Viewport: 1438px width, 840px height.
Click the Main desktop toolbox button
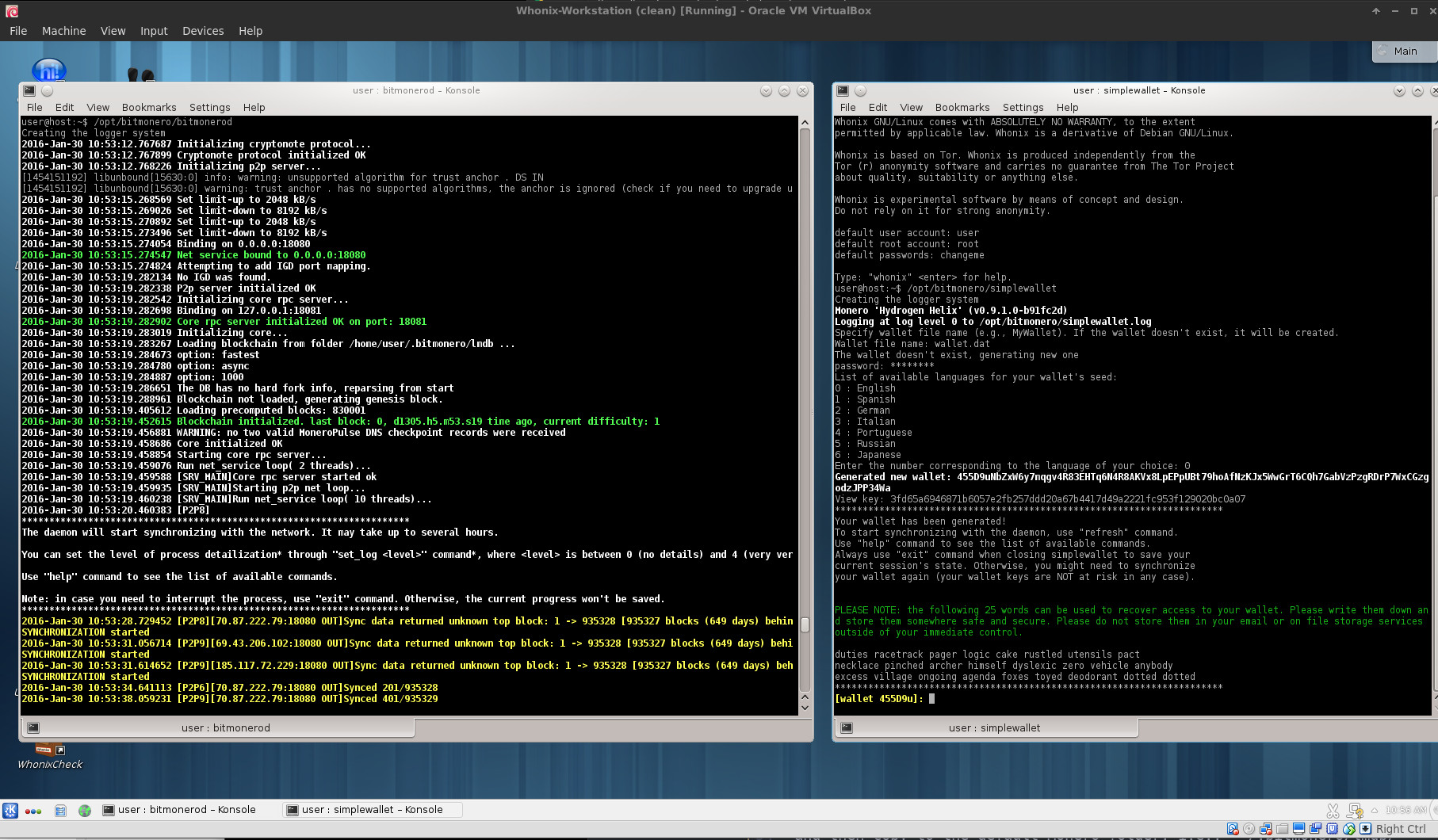[x=1405, y=52]
